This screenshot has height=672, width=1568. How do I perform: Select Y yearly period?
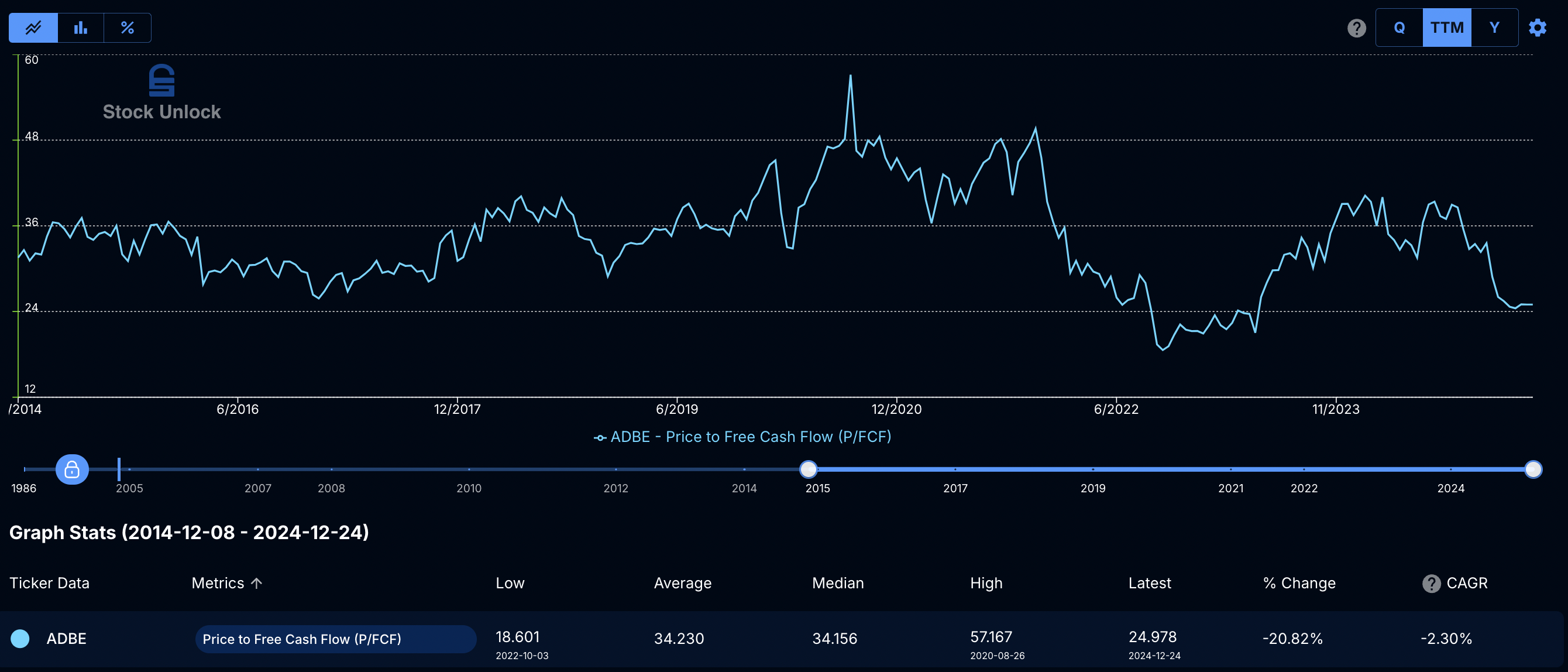click(1494, 28)
